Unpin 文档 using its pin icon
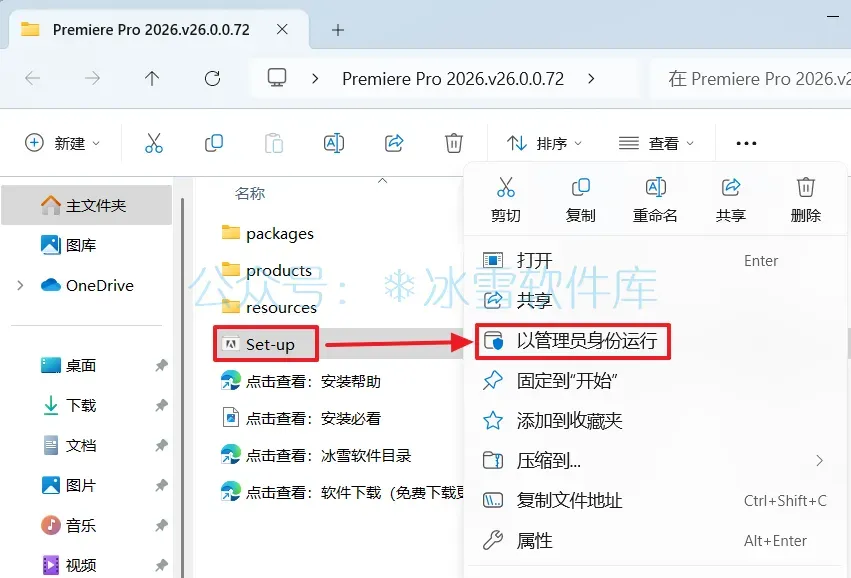This screenshot has height=578, width=851. click(x=161, y=446)
